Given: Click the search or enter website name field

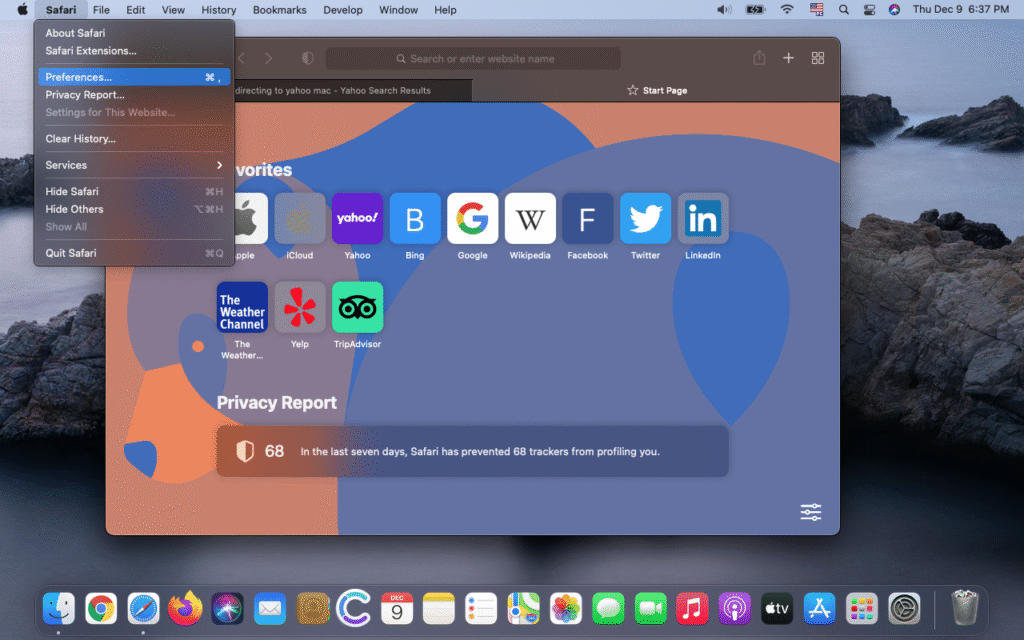Looking at the screenshot, I should coord(472,58).
